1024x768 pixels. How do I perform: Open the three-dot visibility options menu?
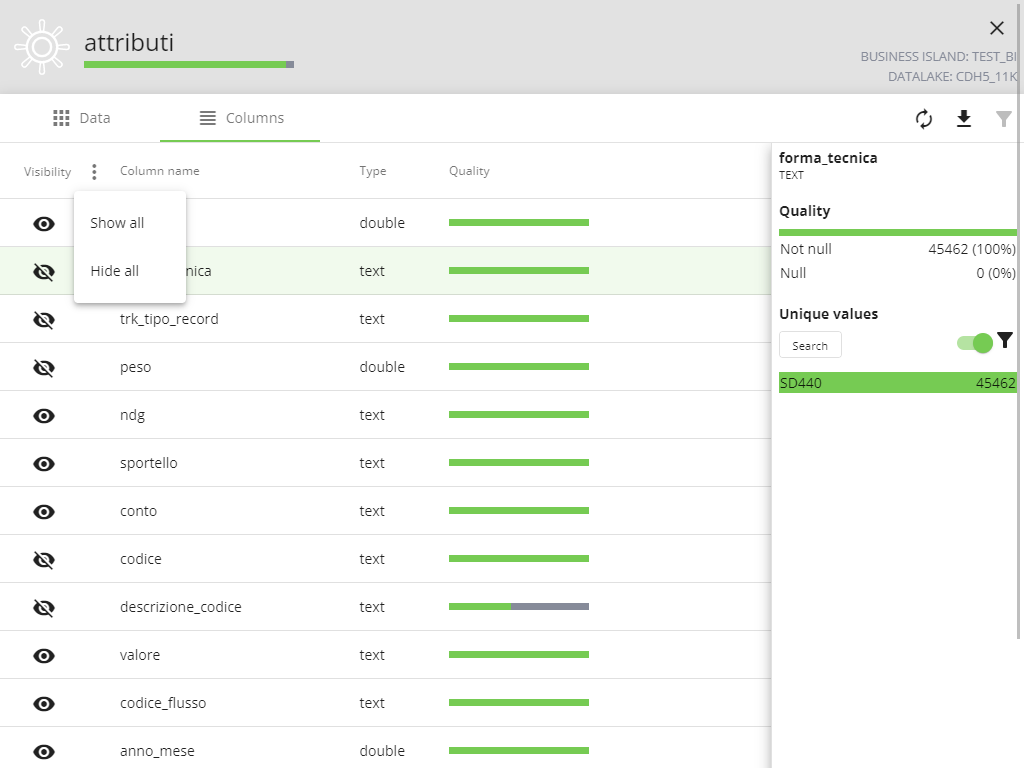click(94, 172)
